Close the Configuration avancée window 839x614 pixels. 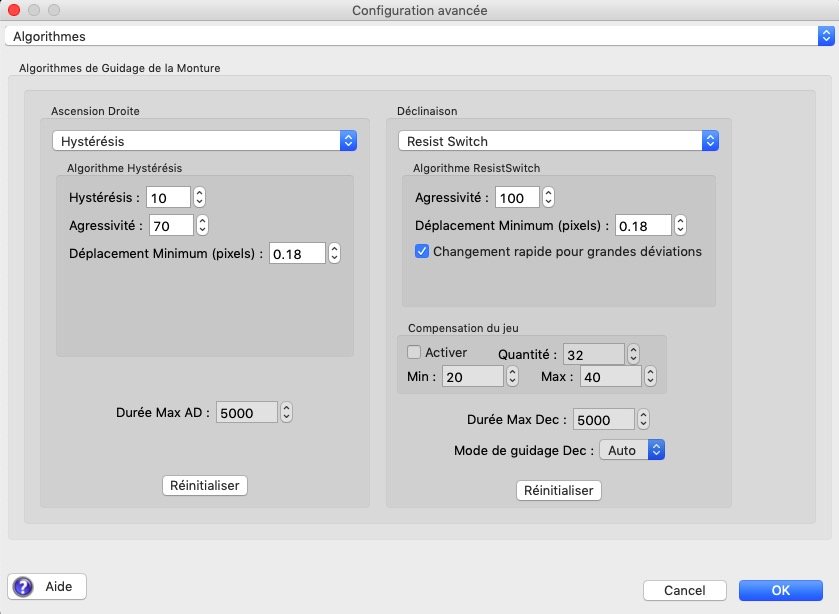[14, 10]
